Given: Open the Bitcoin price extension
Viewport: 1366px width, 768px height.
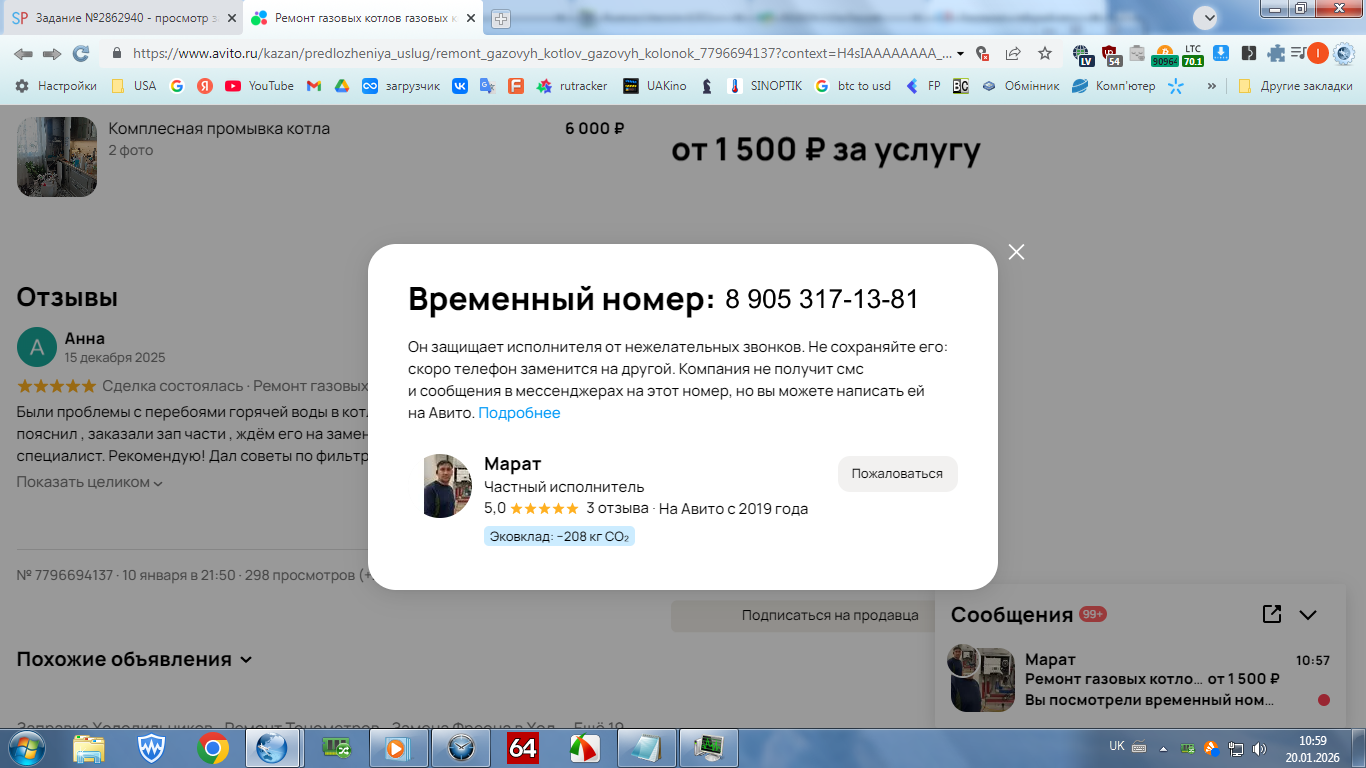Looking at the screenshot, I should click(x=1164, y=54).
